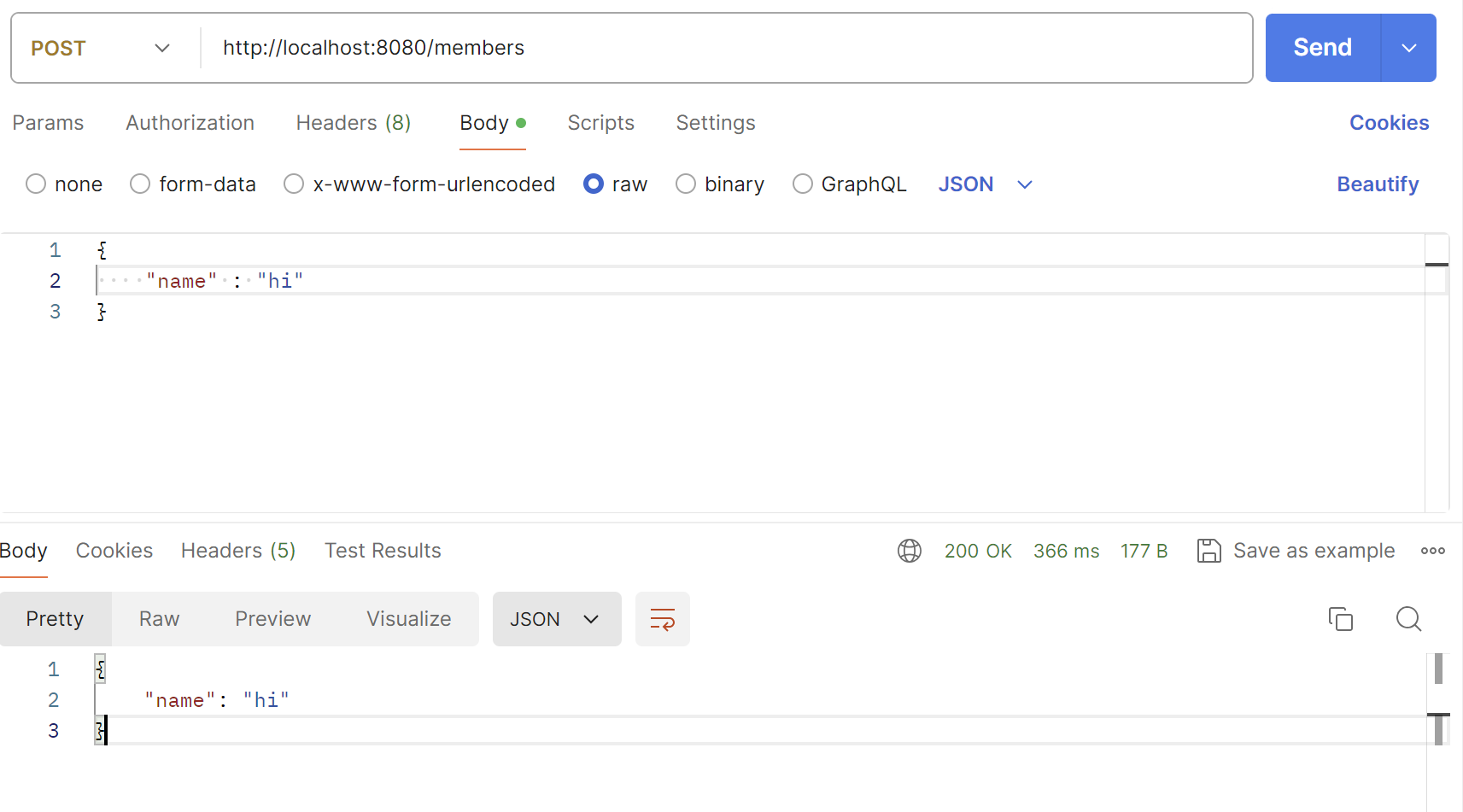Select the 'raw' body radio button
1463x812 pixels.
(x=594, y=184)
